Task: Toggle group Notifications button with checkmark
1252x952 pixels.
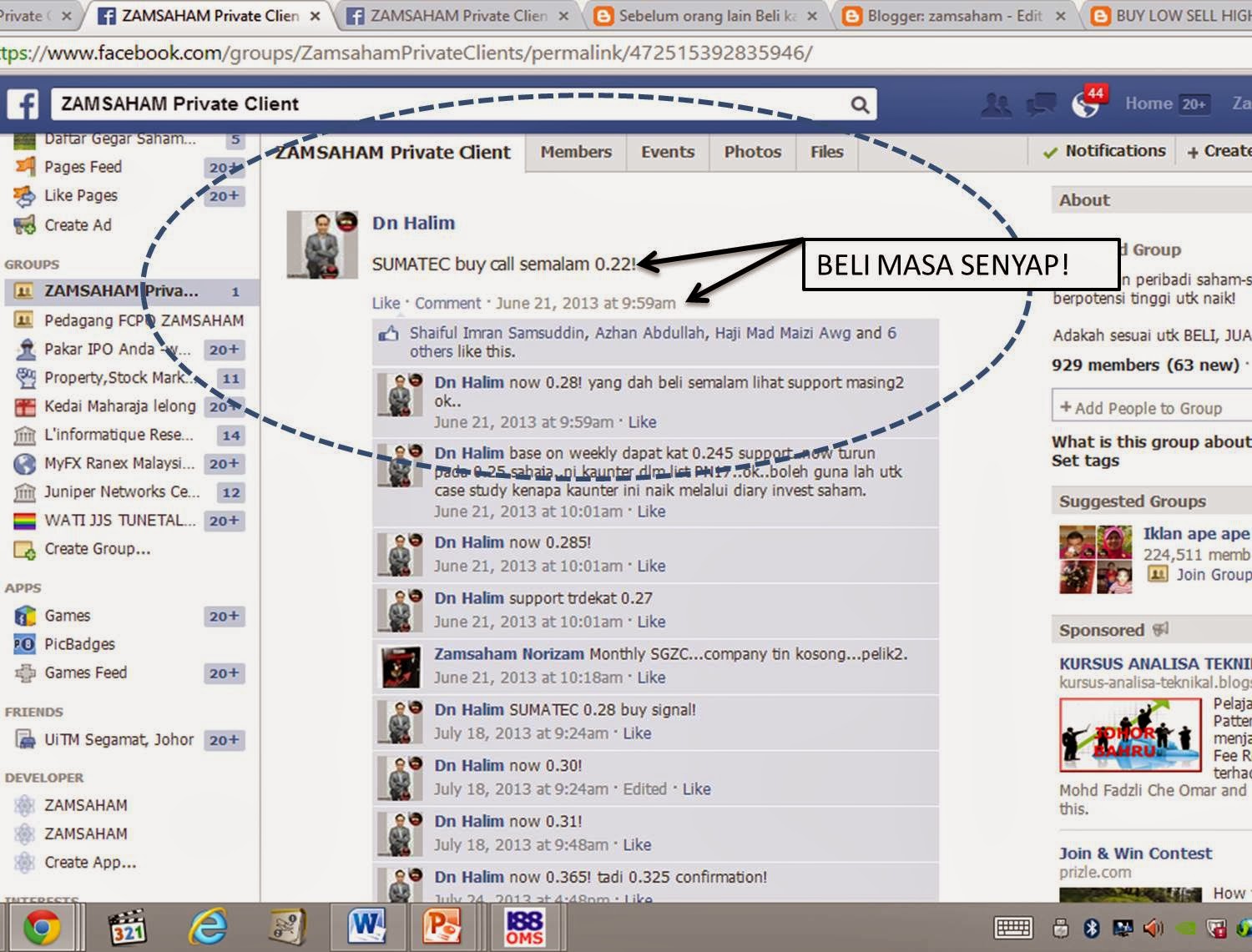Action: 1104,151
